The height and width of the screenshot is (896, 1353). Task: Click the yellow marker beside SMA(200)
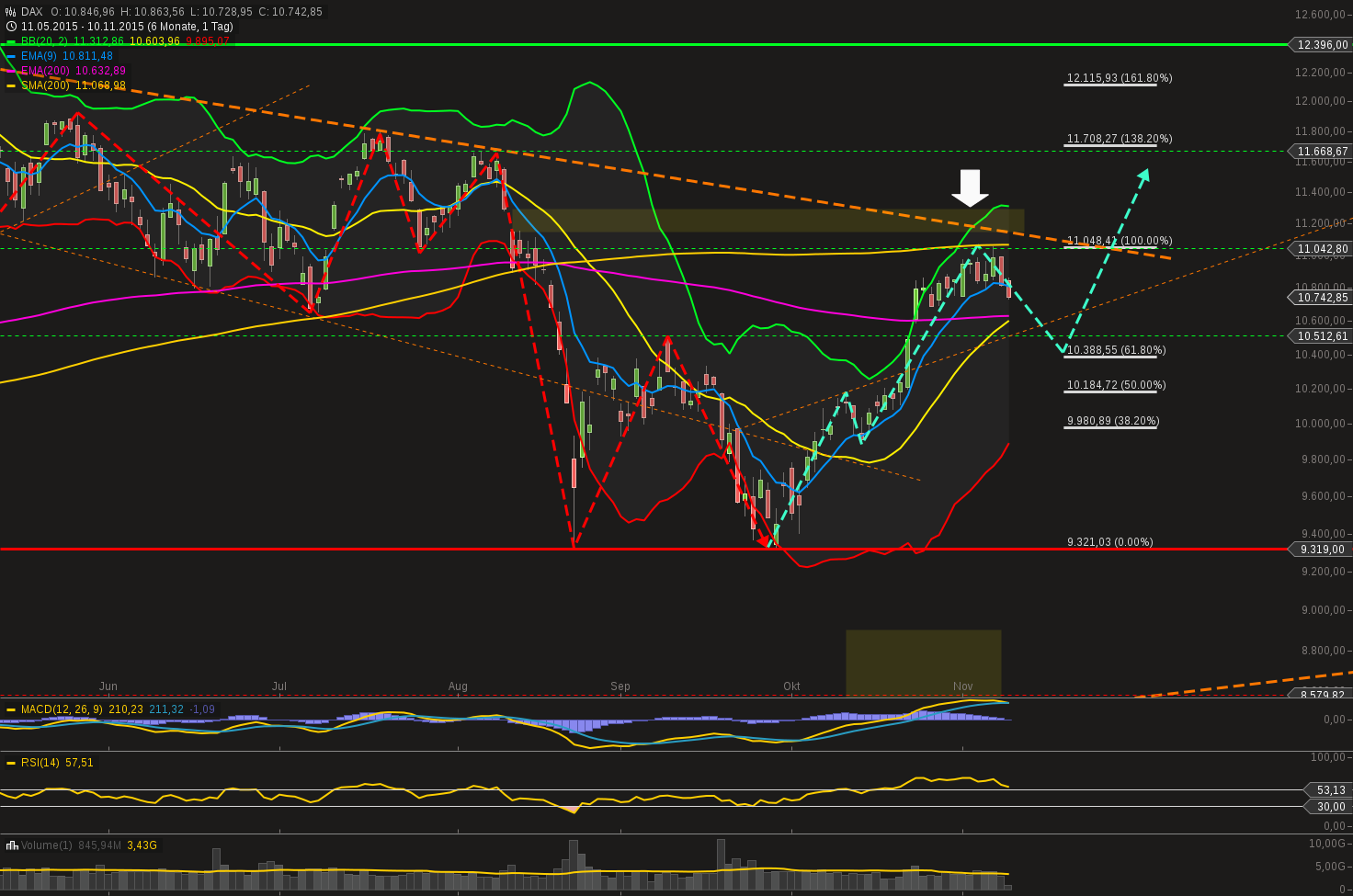click(x=11, y=85)
